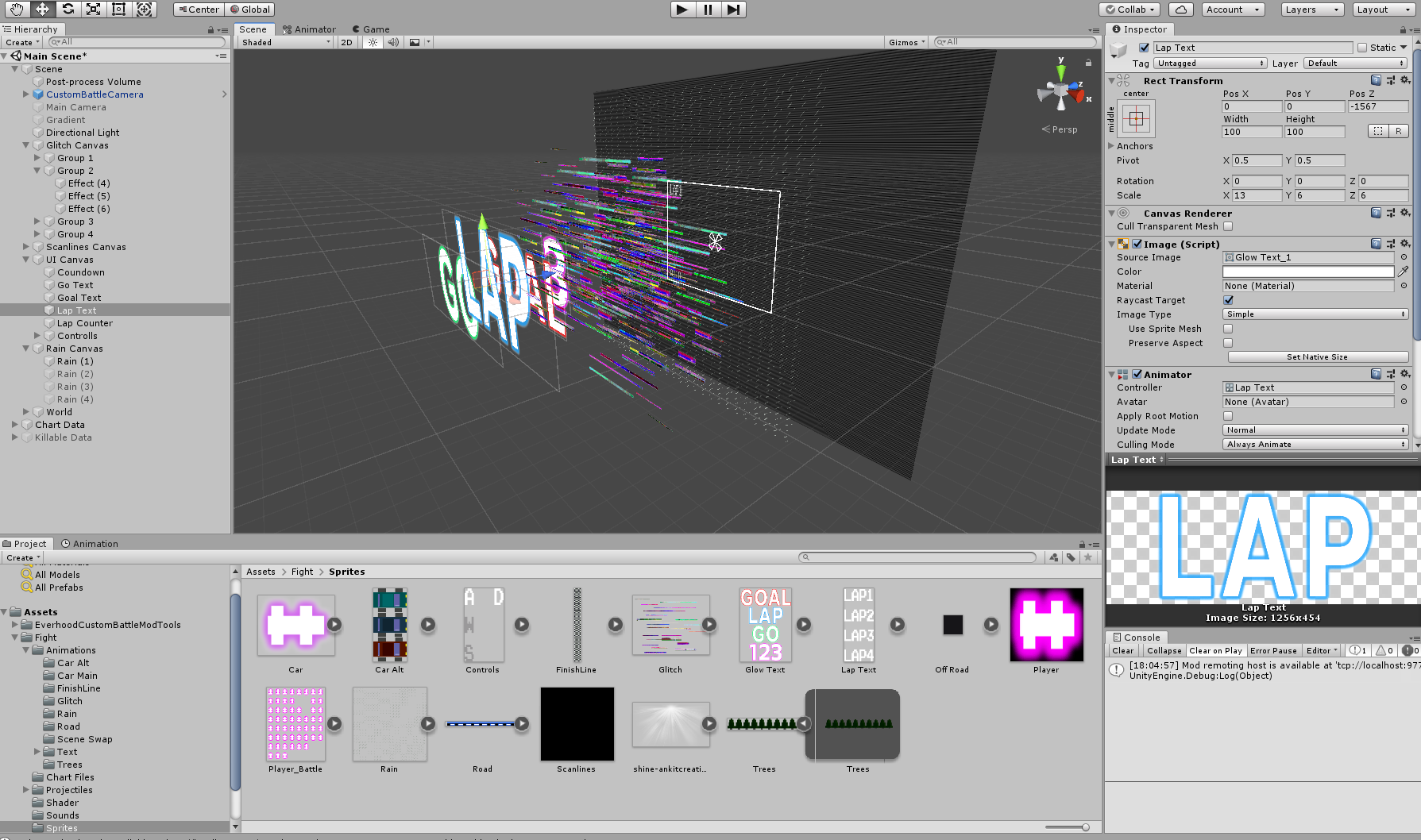The width and height of the screenshot is (1421, 840).
Task: Toggle console Collapse button
Action: click(x=1164, y=651)
